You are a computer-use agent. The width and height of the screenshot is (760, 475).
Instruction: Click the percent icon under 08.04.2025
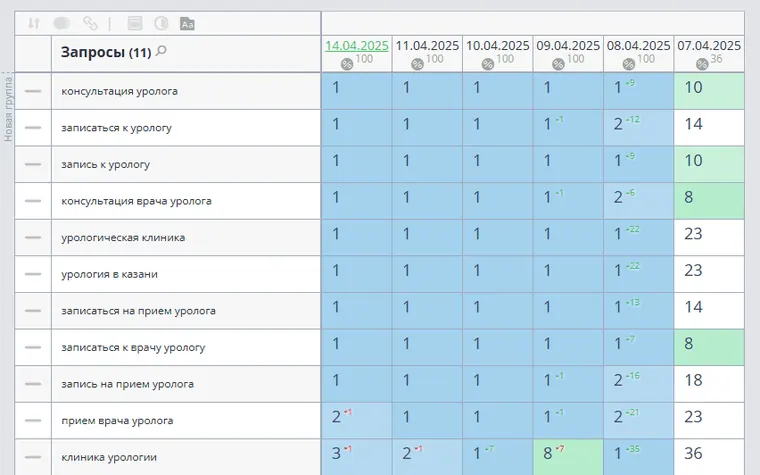(629, 63)
